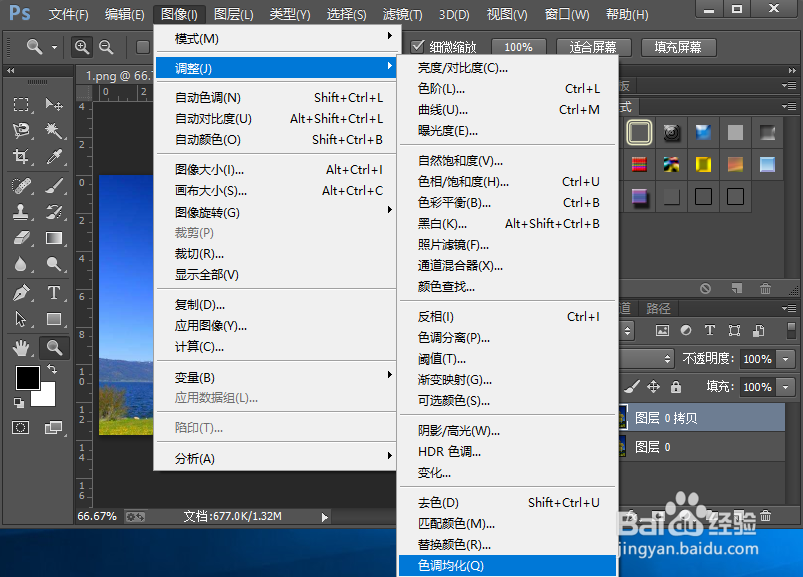Click the 适合屏幕 button
803x577 pixels.
pyautogui.click(x=595, y=46)
